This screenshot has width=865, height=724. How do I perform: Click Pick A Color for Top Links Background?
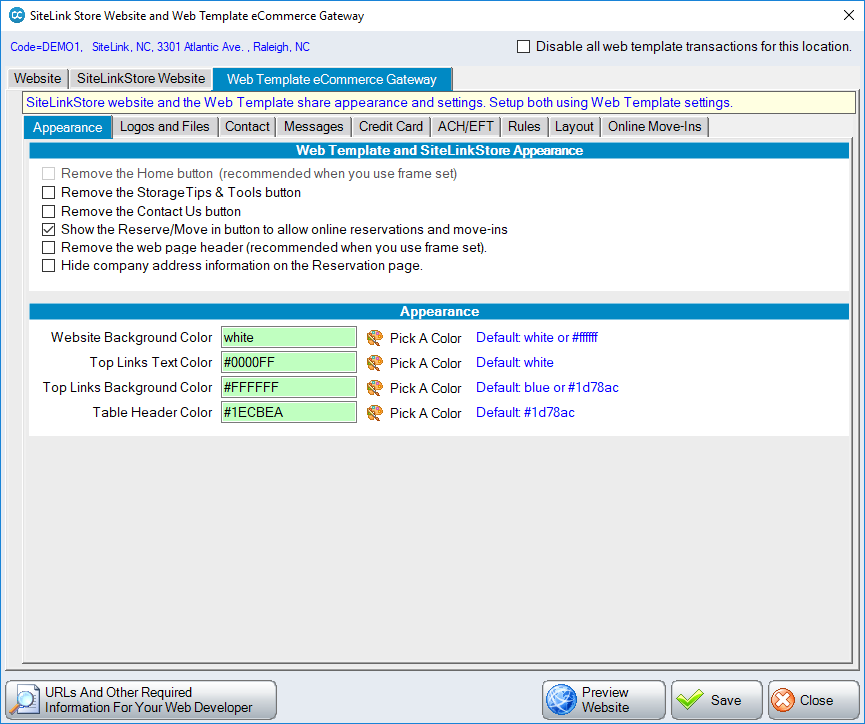coord(425,388)
